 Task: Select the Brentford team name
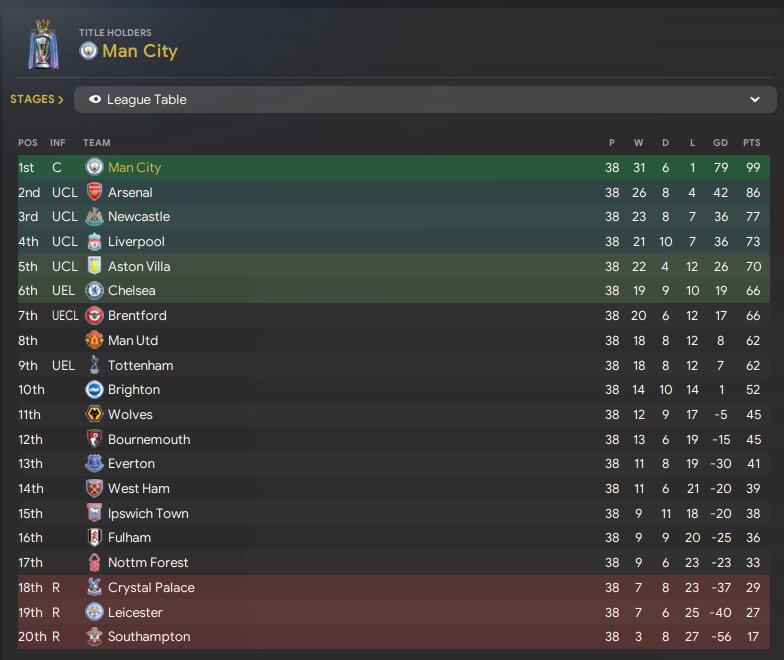pos(137,316)
